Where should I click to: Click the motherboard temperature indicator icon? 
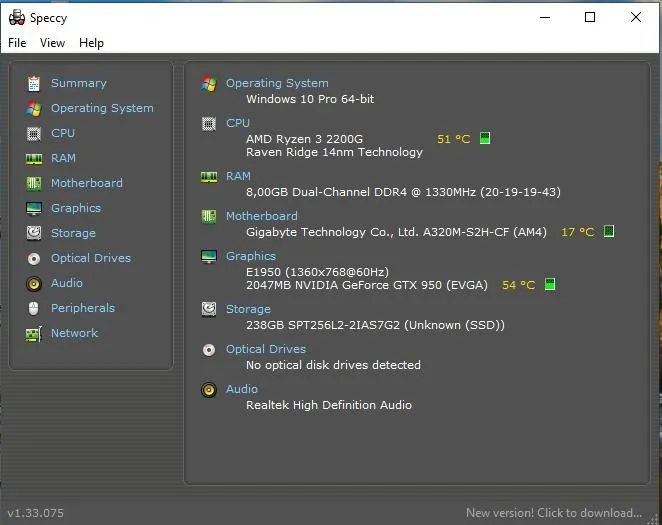(609, 231)
